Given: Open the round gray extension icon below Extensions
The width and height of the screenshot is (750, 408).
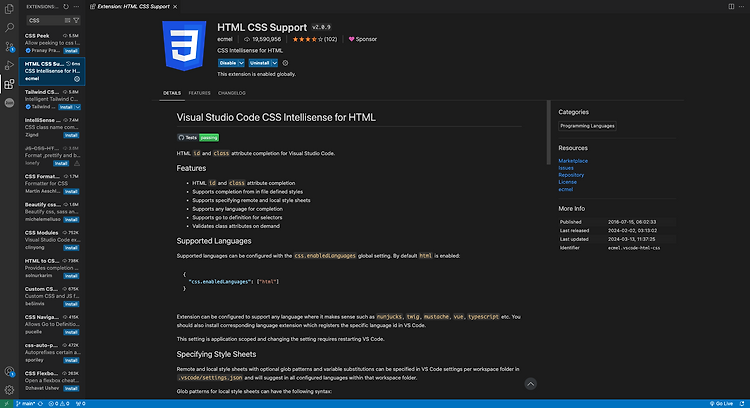Looking at the screenshot, I should point(9,103).
